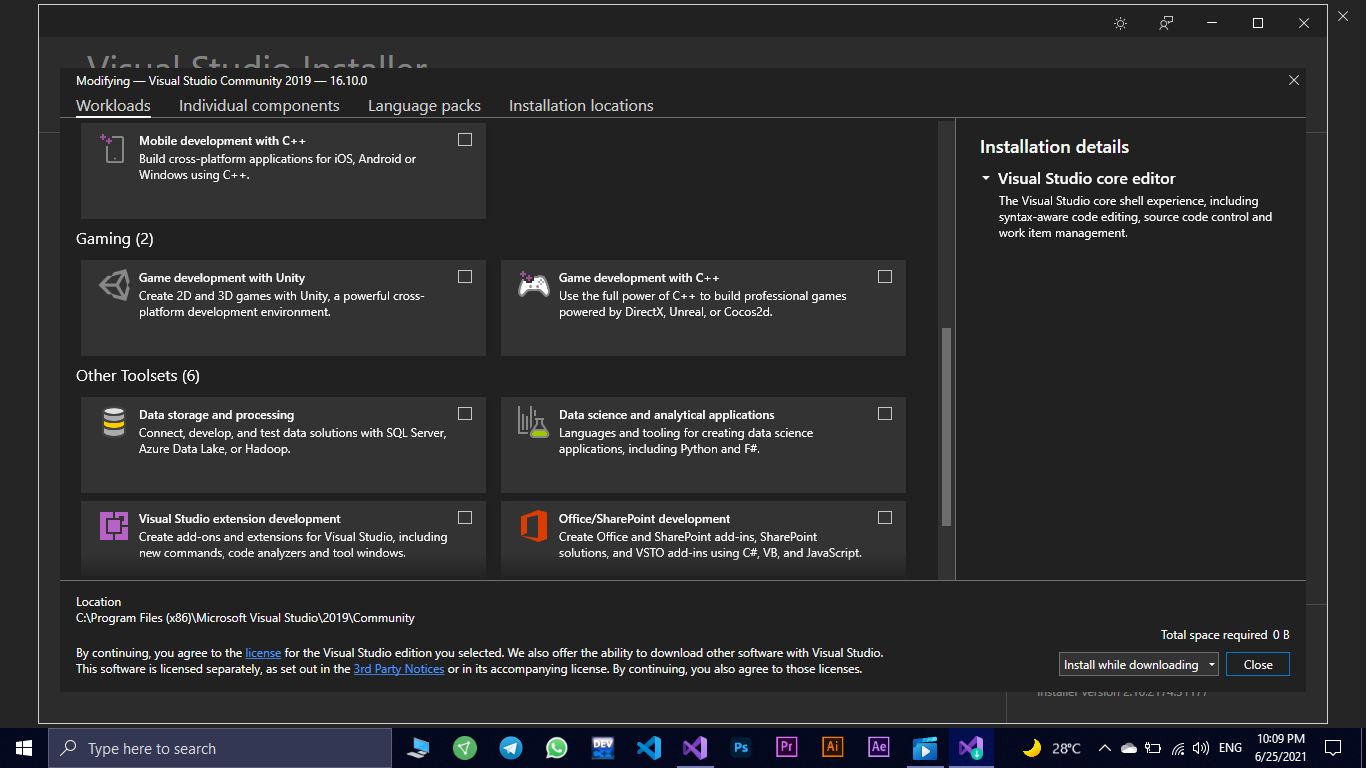Image resolution: width=1366 pixels, height=768 pixels.
Task: Check Office/SharePoint development workload
Action: pos(885,518)
